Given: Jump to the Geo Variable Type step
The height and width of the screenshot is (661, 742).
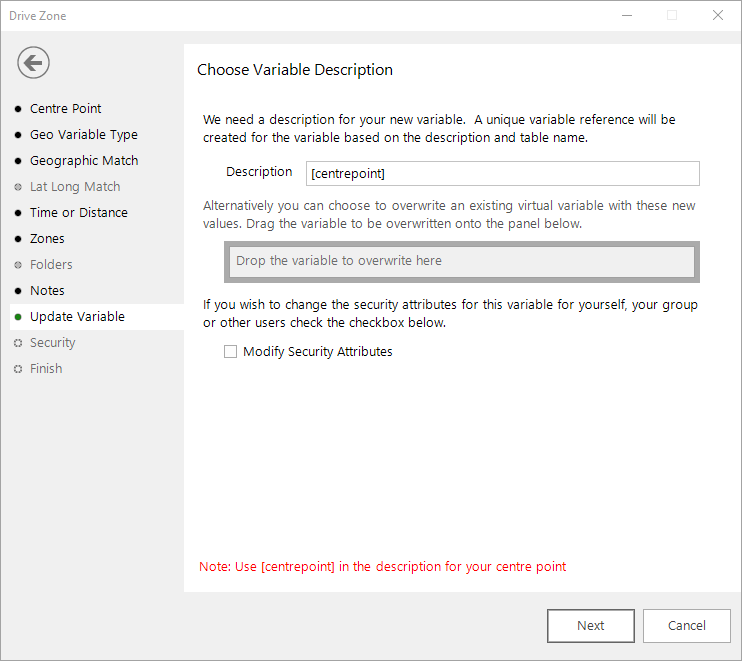Looking at the screenshot, I should point(84,135).
